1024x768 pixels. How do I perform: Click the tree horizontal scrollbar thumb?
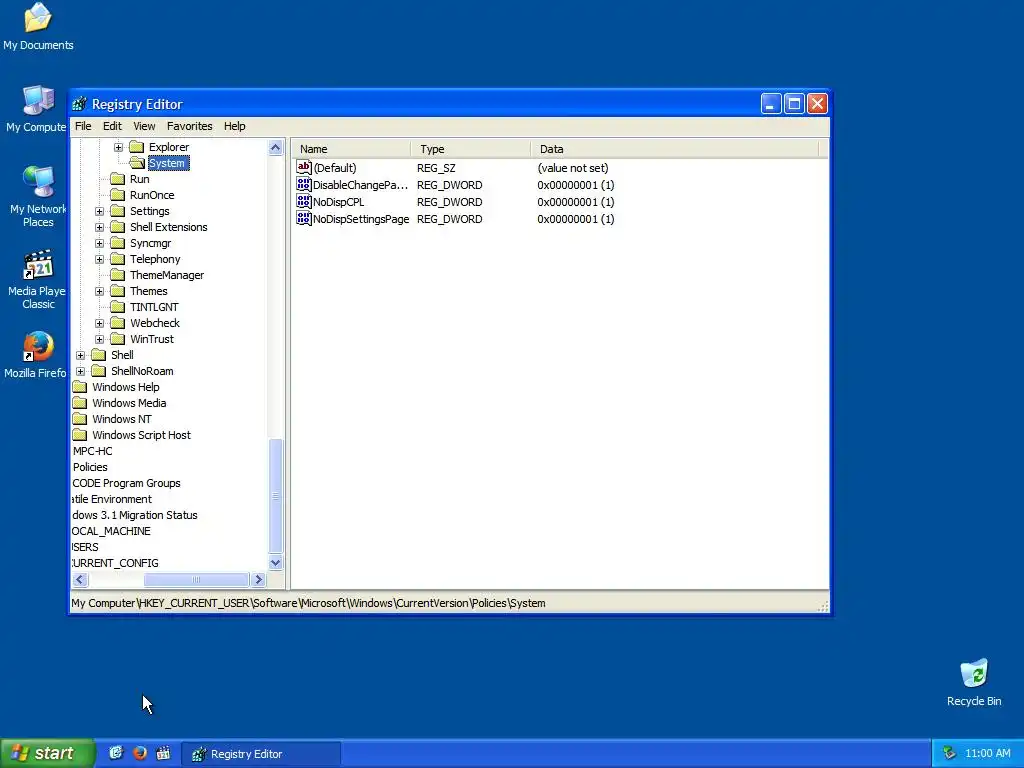(196, 579)
